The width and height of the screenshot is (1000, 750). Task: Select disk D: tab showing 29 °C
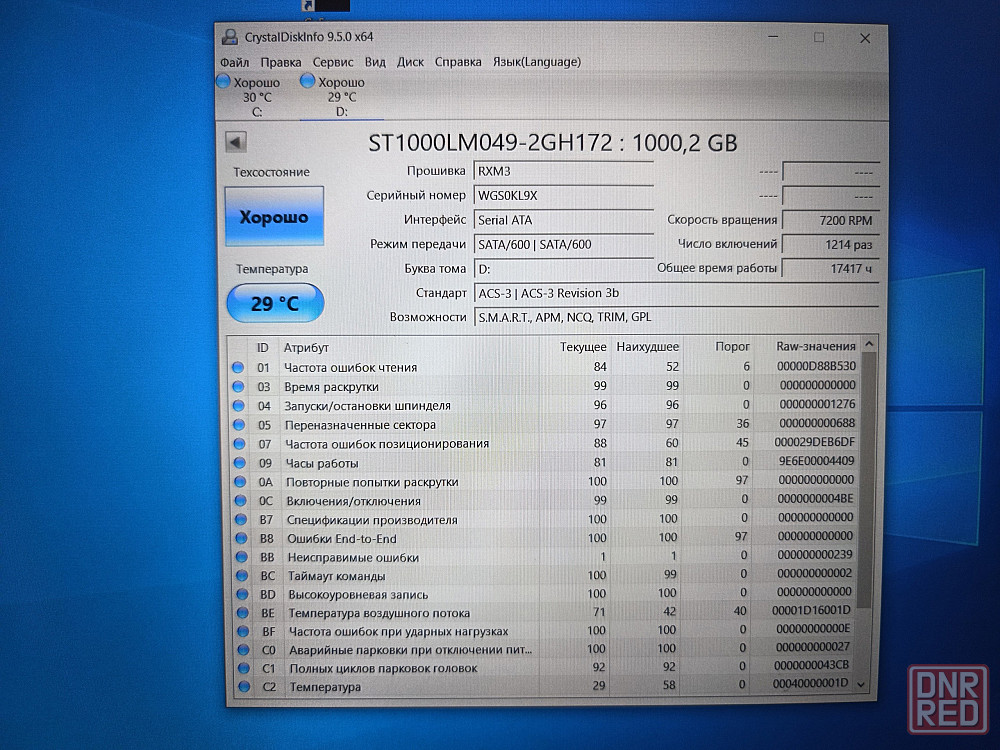click(341, 97)
